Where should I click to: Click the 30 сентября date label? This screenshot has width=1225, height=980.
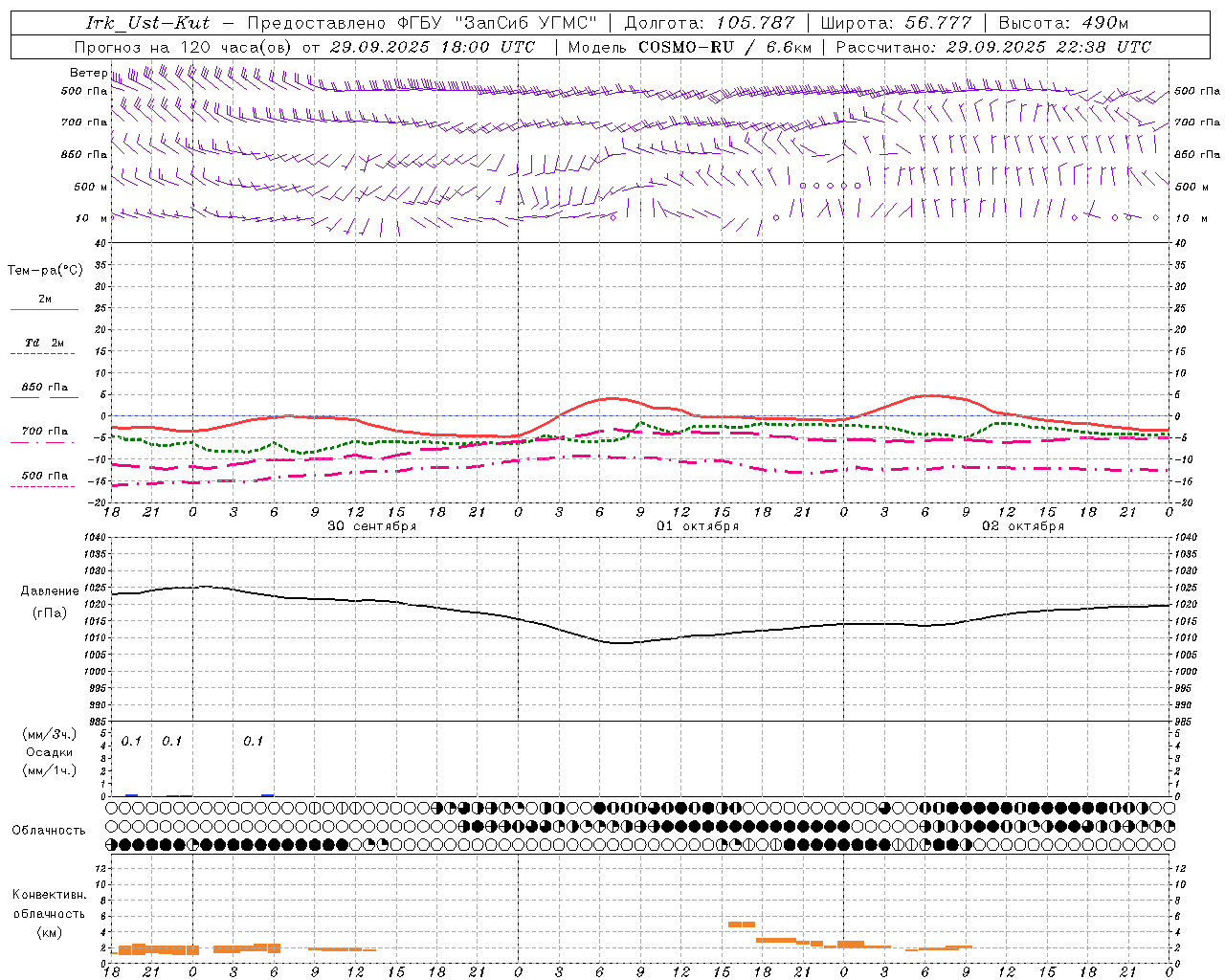click(372, 525)
